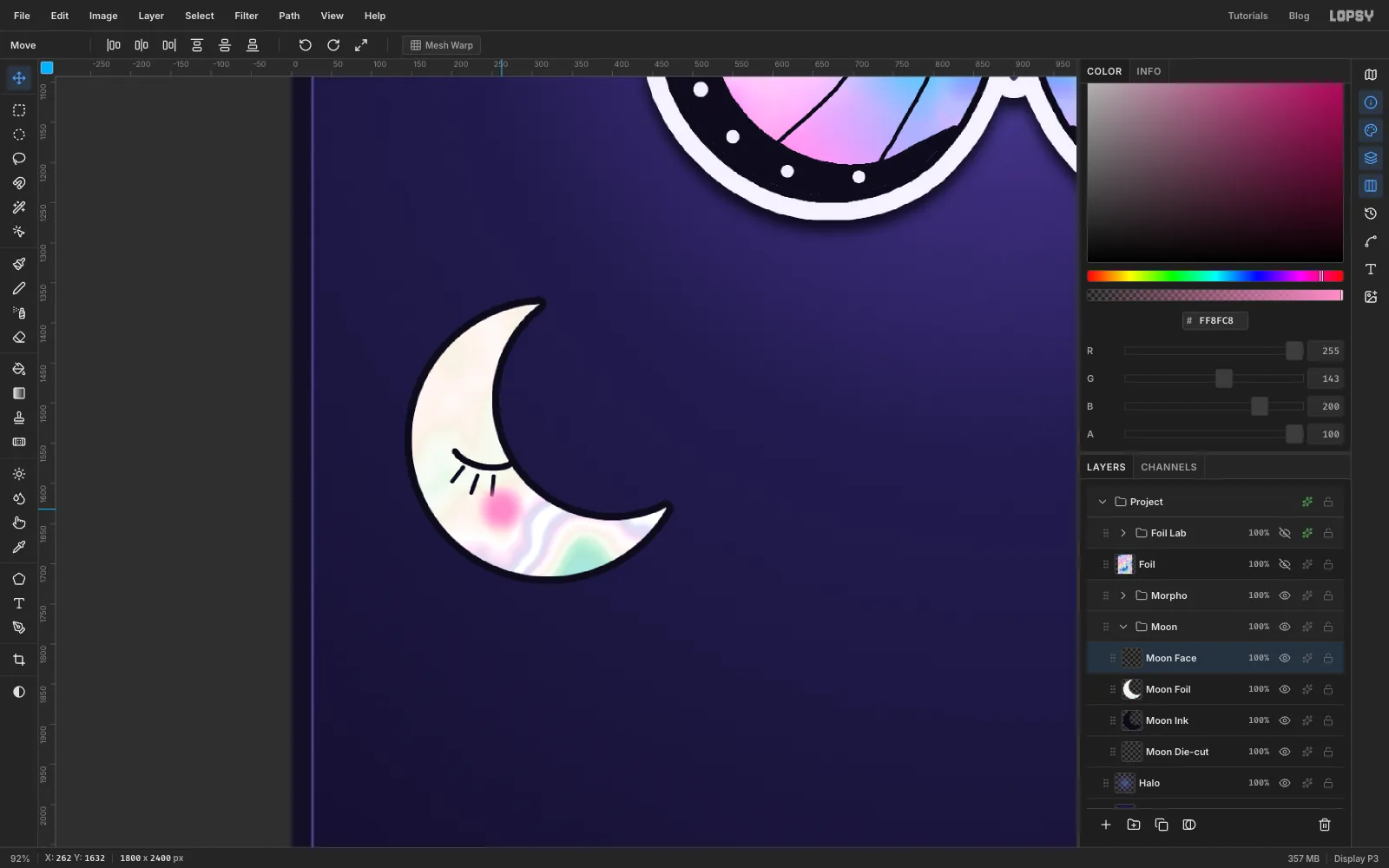Click the hue spectrum slider
This screenshot has height=868, width=1389.
click(x=1215, y=276)
